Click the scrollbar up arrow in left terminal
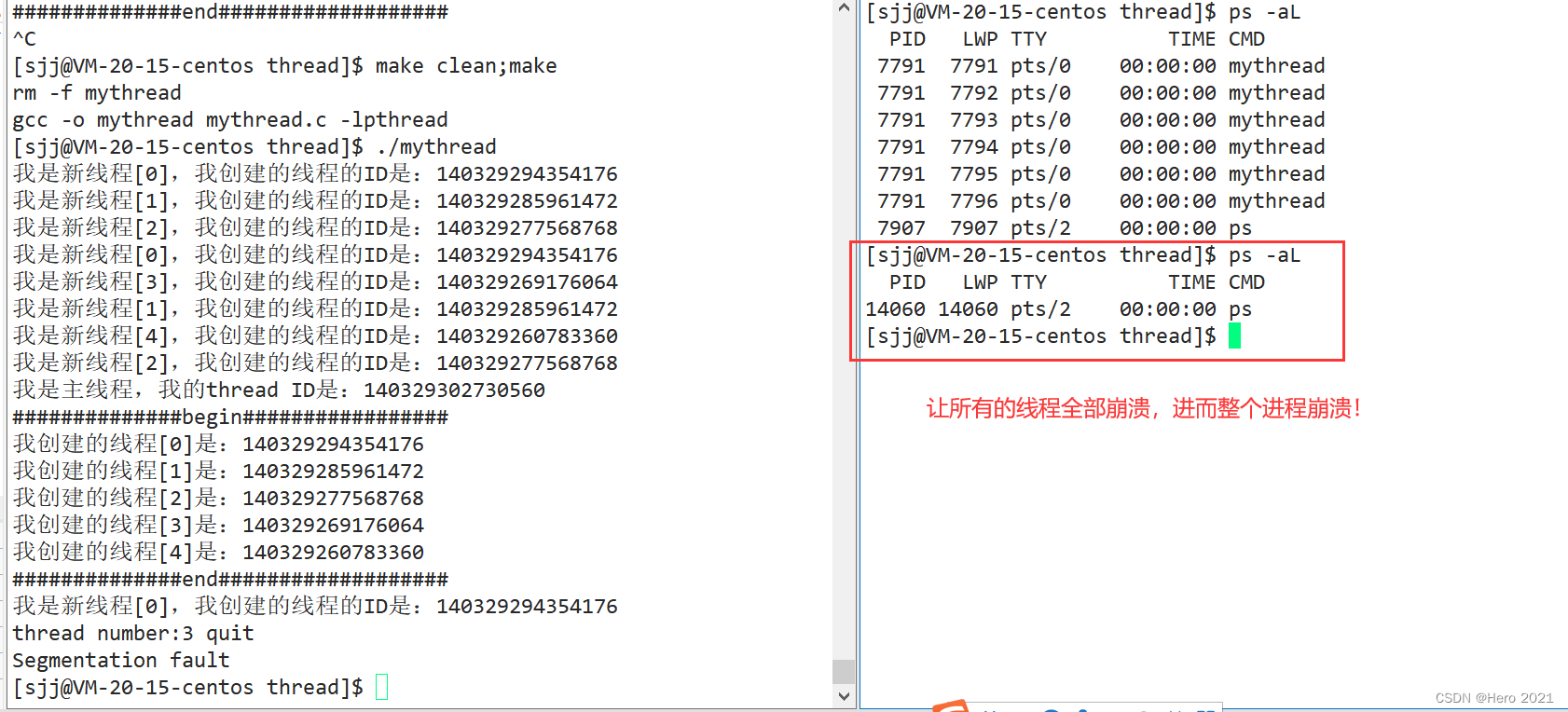 844,8
